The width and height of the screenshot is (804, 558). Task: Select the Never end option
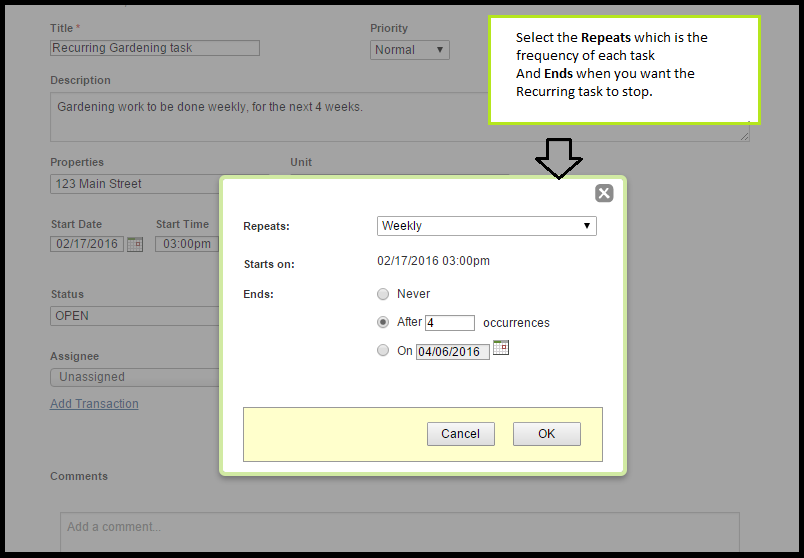(x=383, y=294)
